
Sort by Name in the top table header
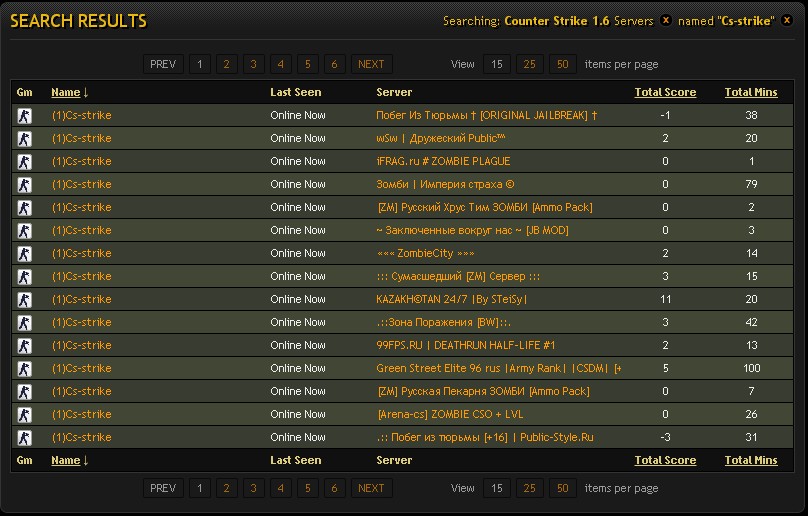click(x=65, y=92)
